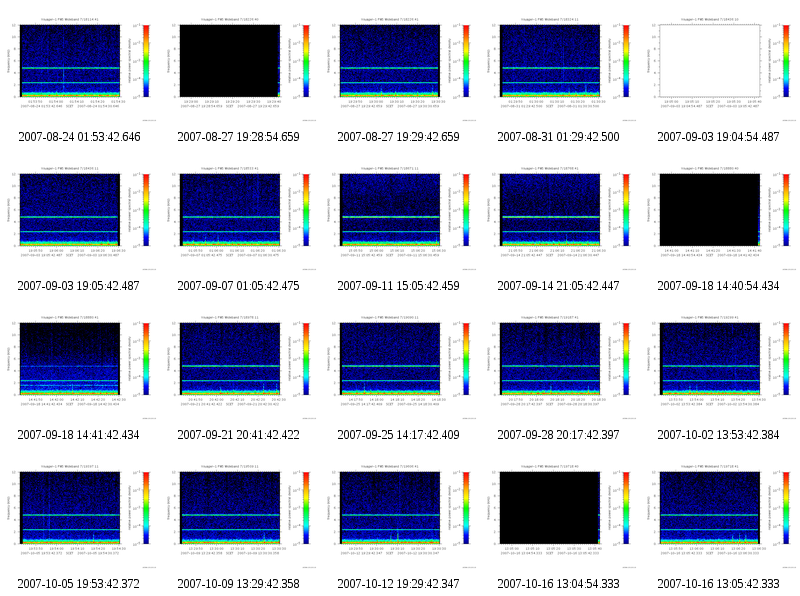
Task: Open the 2007-09-14 21:05:42.447 spectrogram thumbnail
Action: click(559, 218)
